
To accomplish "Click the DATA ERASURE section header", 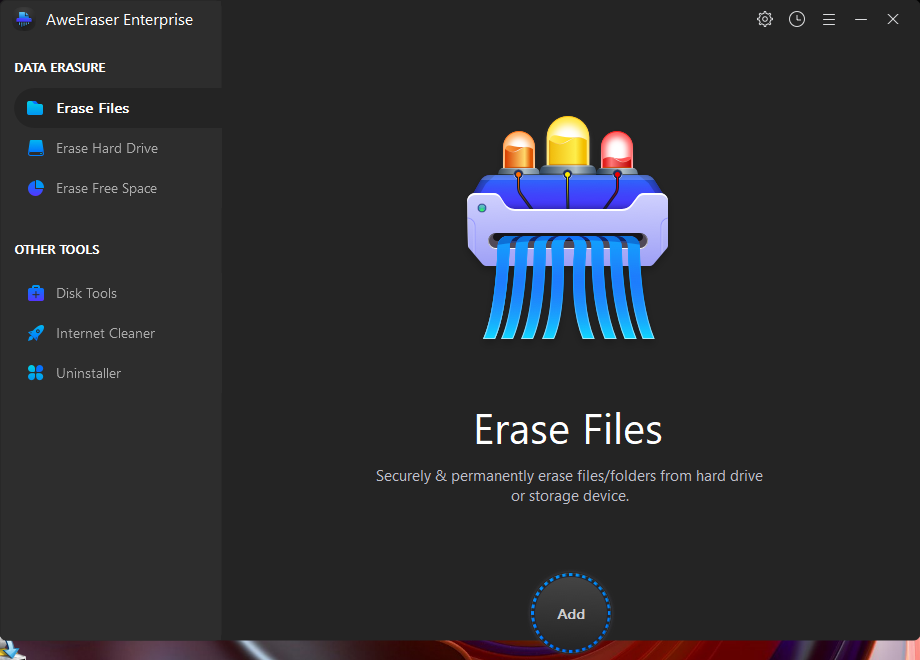I will [x=60, y=67].
